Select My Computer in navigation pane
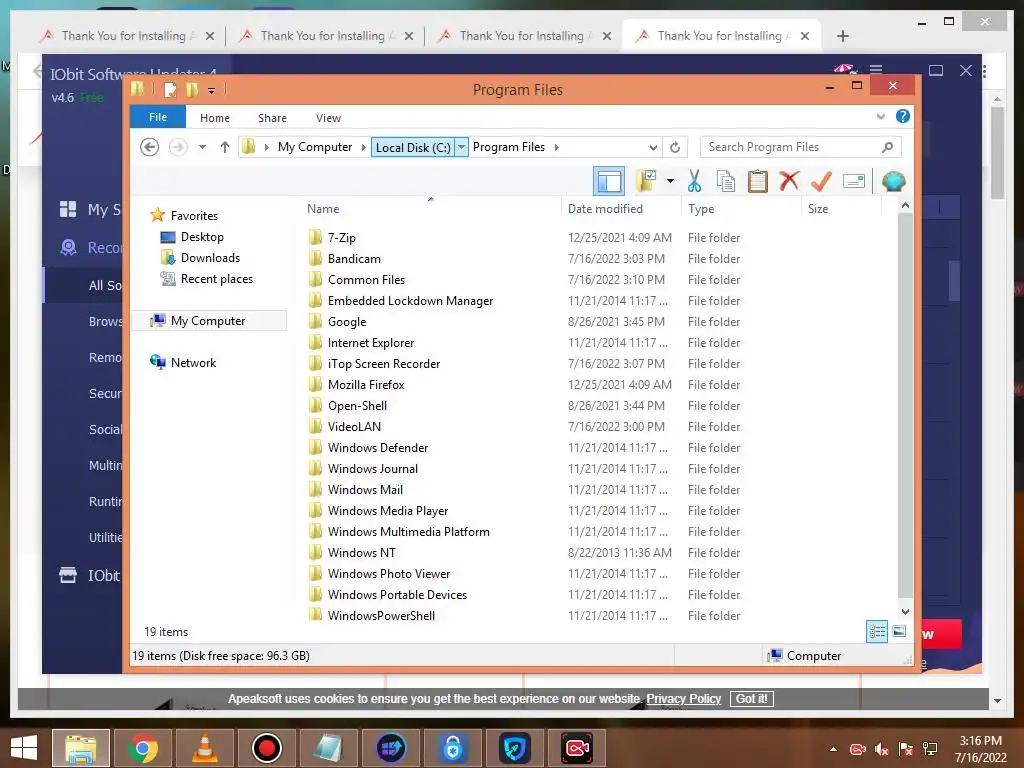 tap(208, 321)
